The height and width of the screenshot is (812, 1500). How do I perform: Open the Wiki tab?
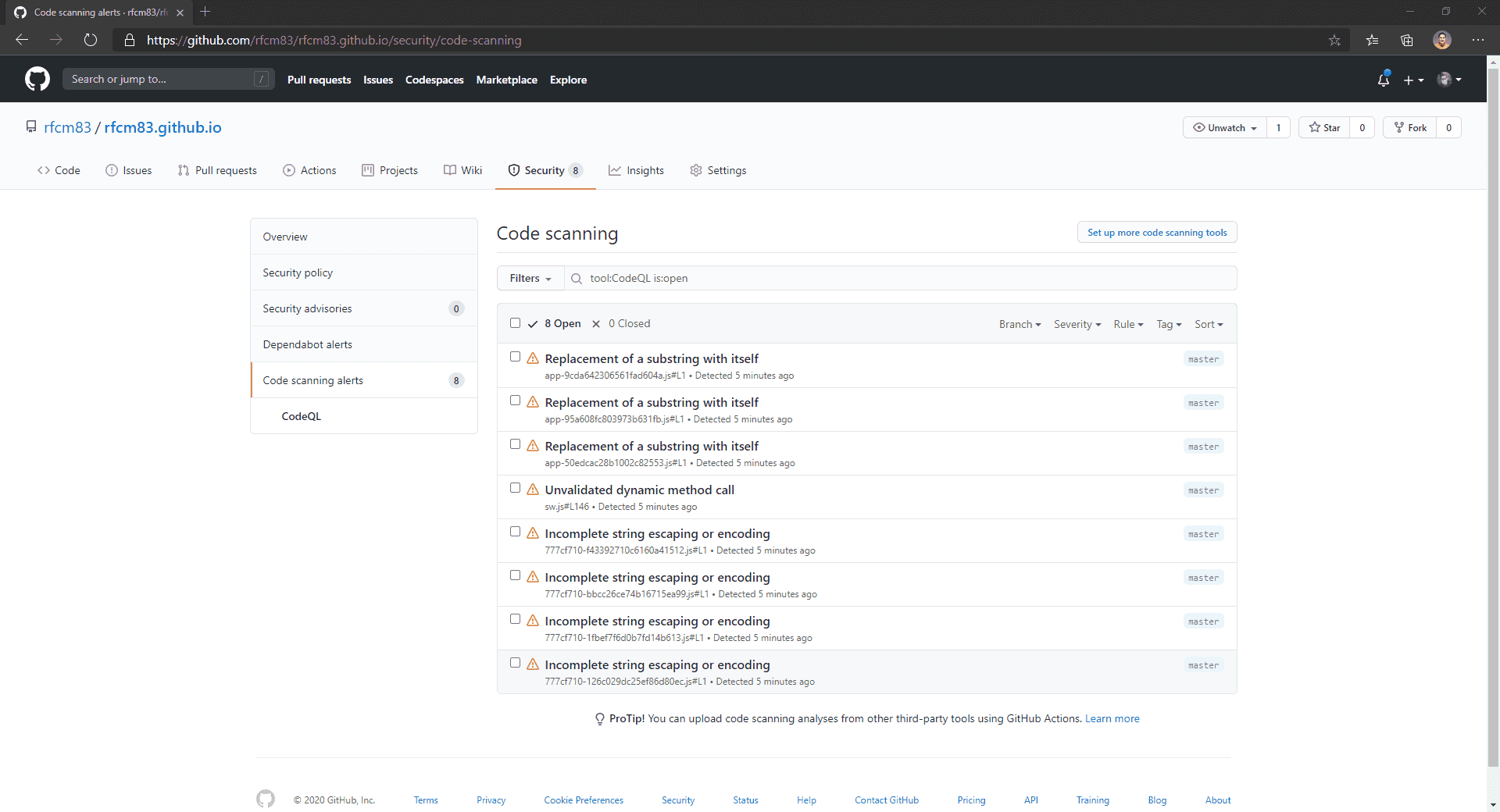pyautogui.click(x=462, y=170)
